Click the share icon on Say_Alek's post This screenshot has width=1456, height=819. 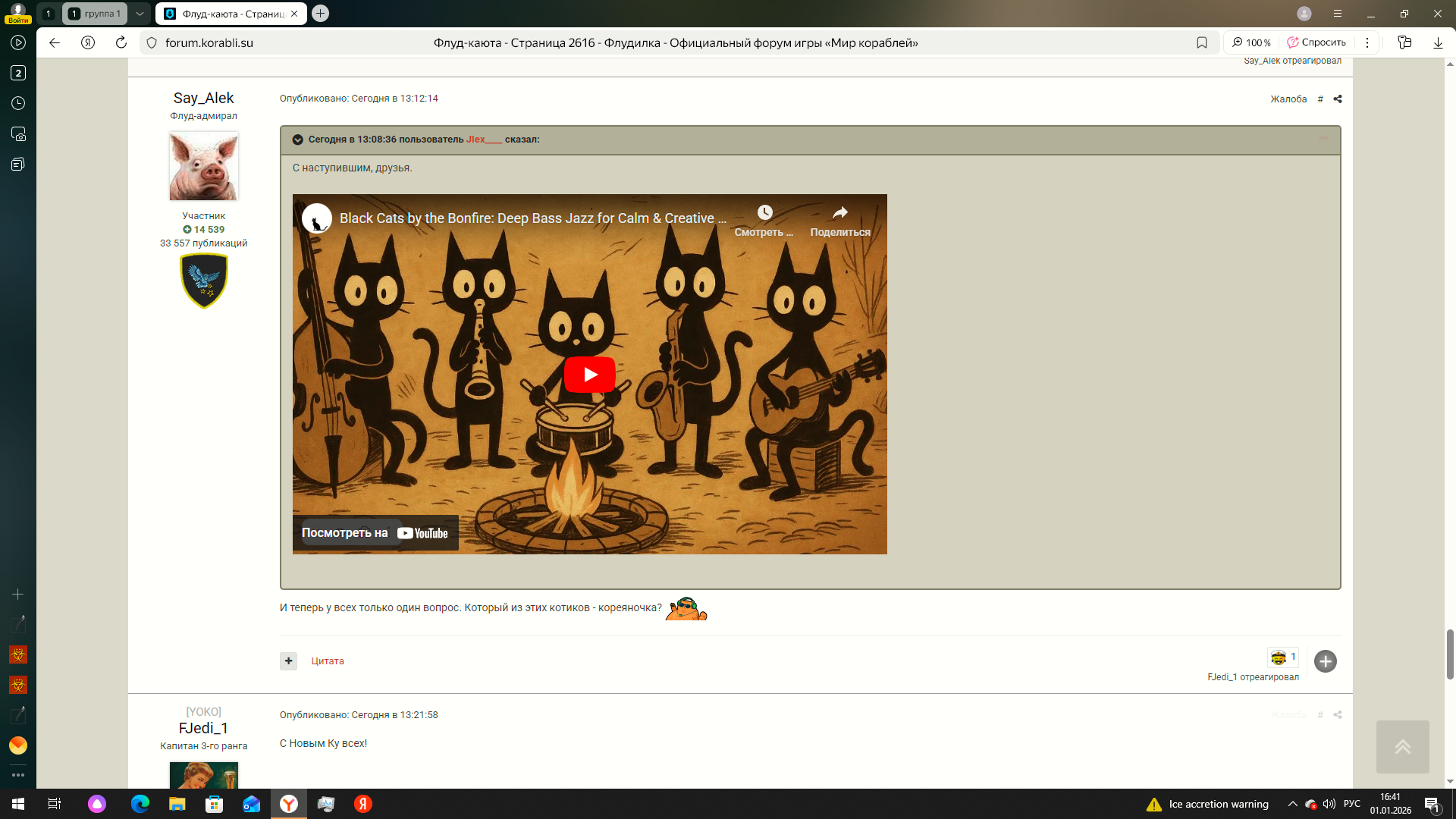[x=1338, y=99]
